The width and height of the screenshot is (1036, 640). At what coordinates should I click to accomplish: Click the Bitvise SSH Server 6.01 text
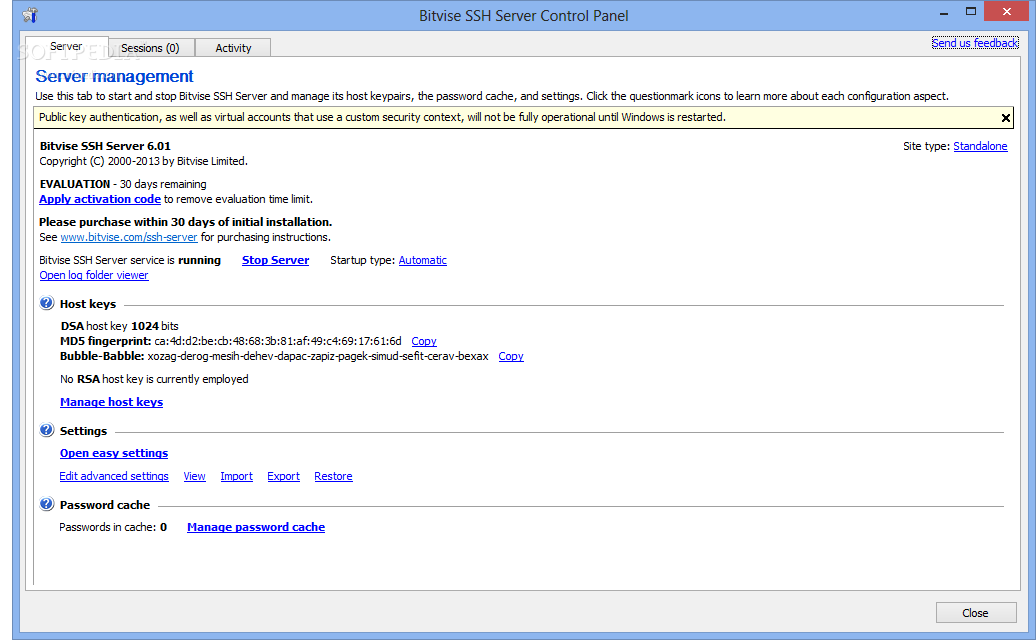tap(105, 146)
